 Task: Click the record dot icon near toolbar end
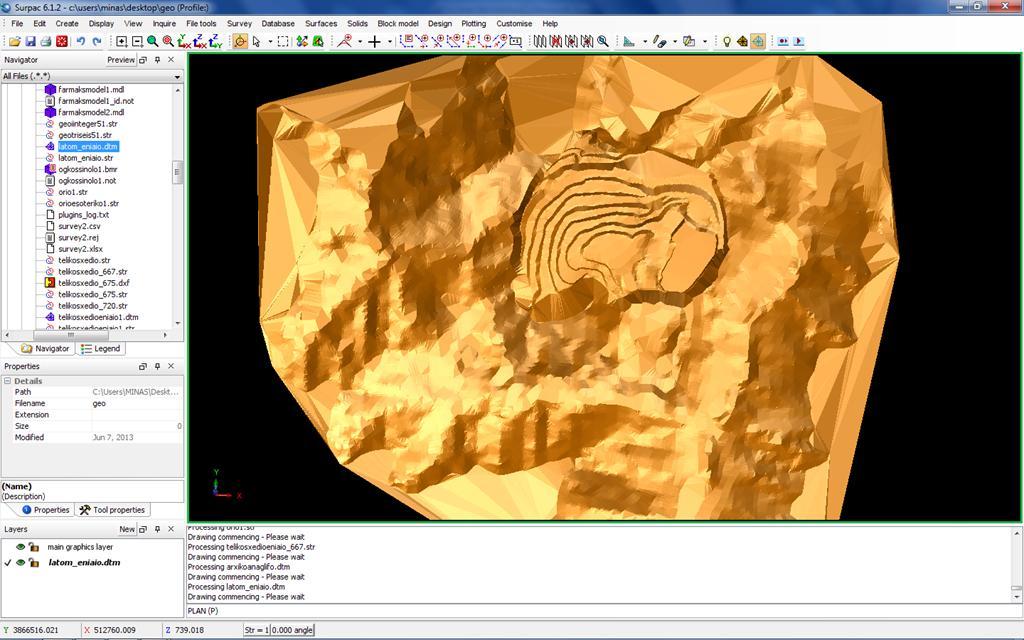click(782, 41)
